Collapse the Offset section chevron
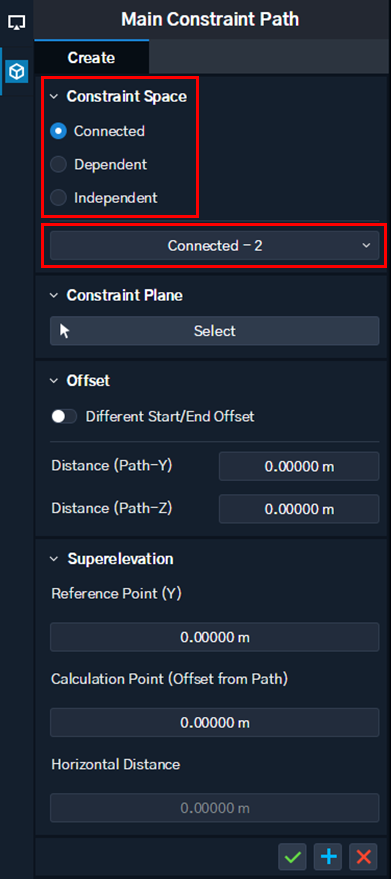 (x=54, y=381)
